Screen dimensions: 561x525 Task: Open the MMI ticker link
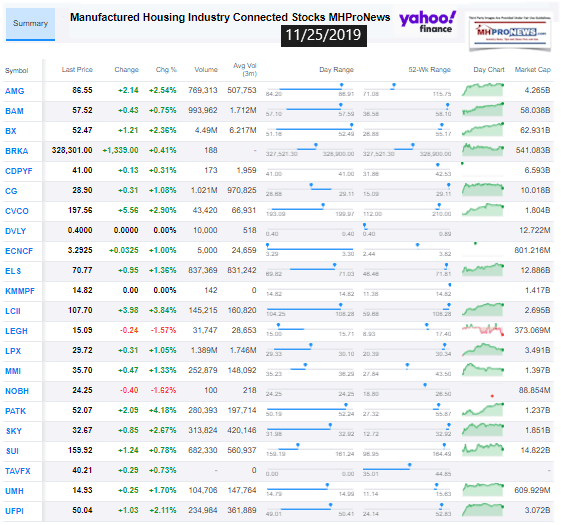[13, 371]
